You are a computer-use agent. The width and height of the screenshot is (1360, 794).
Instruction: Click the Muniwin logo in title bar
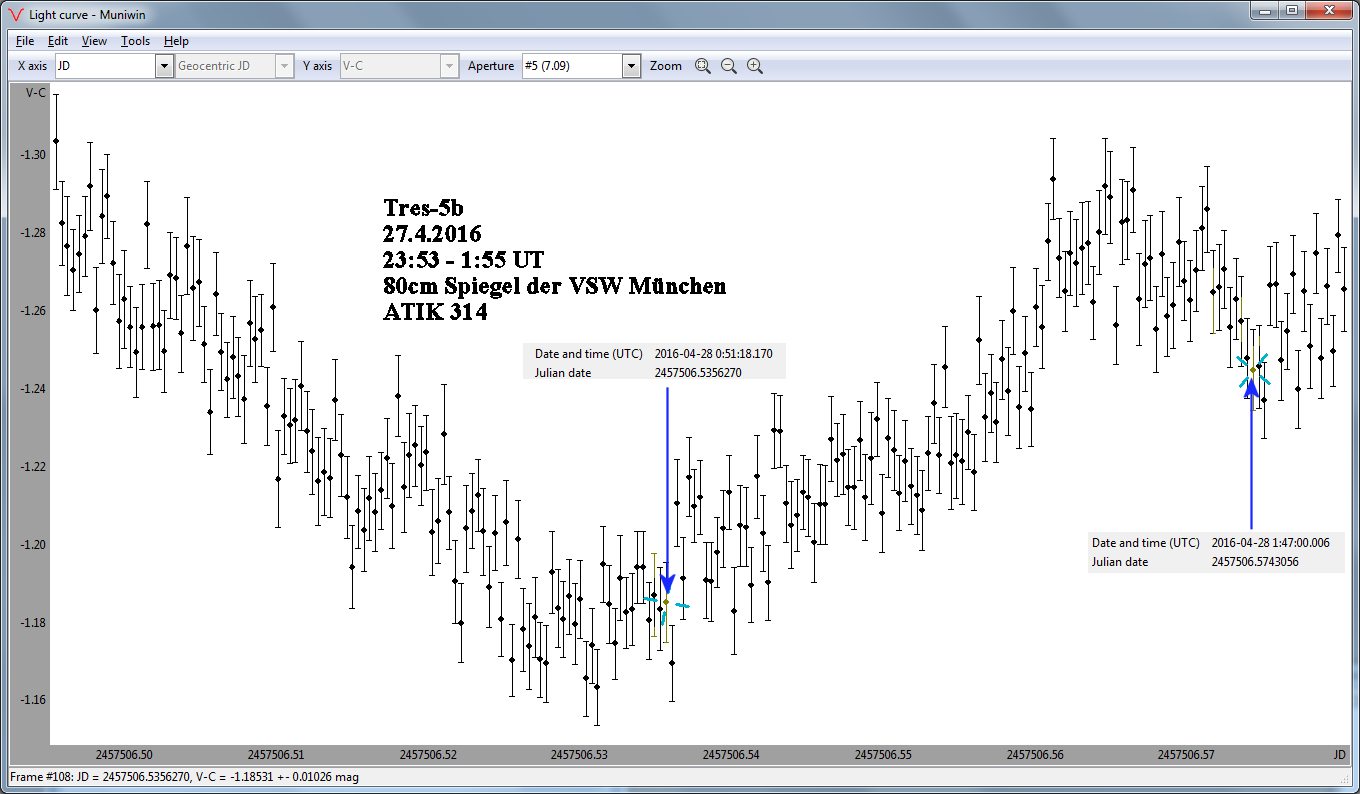(x=15, y=12)
